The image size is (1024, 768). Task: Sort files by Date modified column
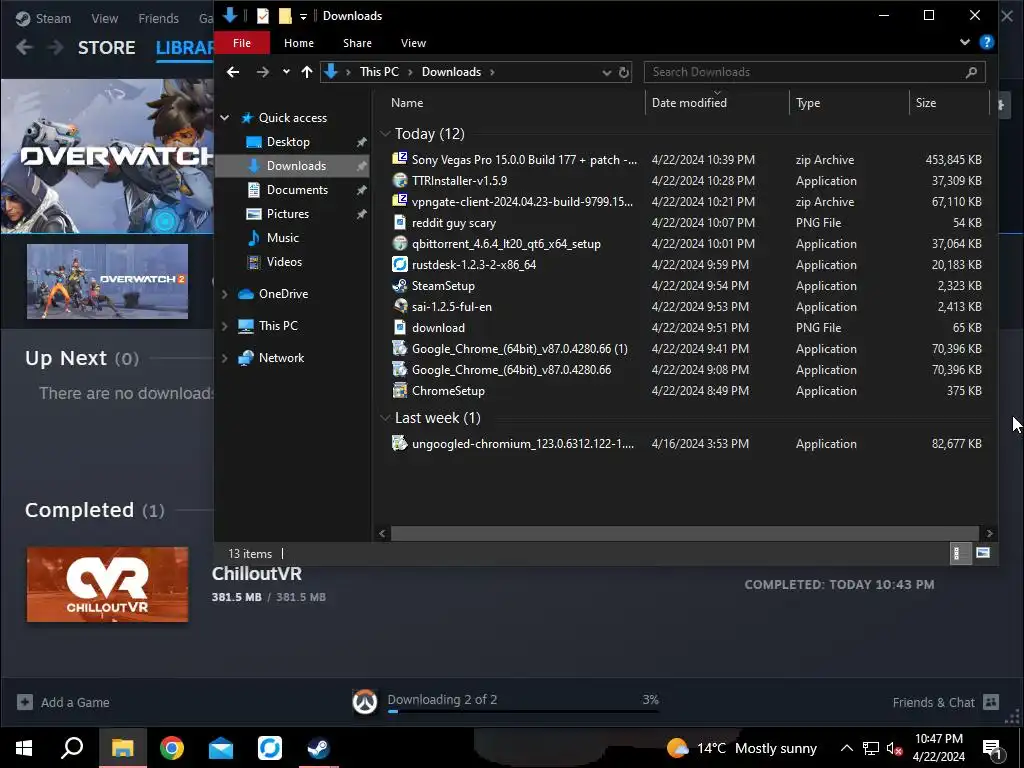pos(717,103)
